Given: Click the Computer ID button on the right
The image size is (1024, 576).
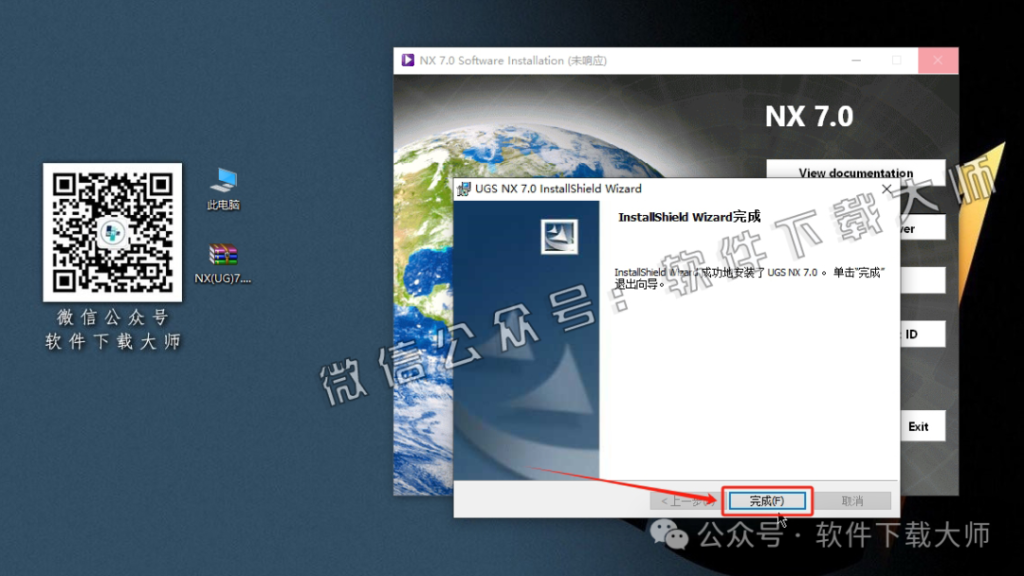Looking at the screenshot, I should [920, 333].
